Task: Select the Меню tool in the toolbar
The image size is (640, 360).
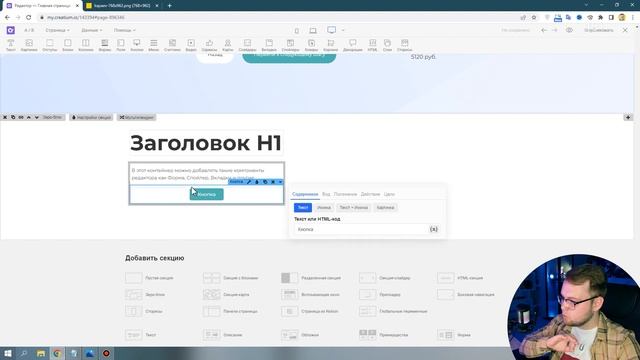Action: click(153, 45)
